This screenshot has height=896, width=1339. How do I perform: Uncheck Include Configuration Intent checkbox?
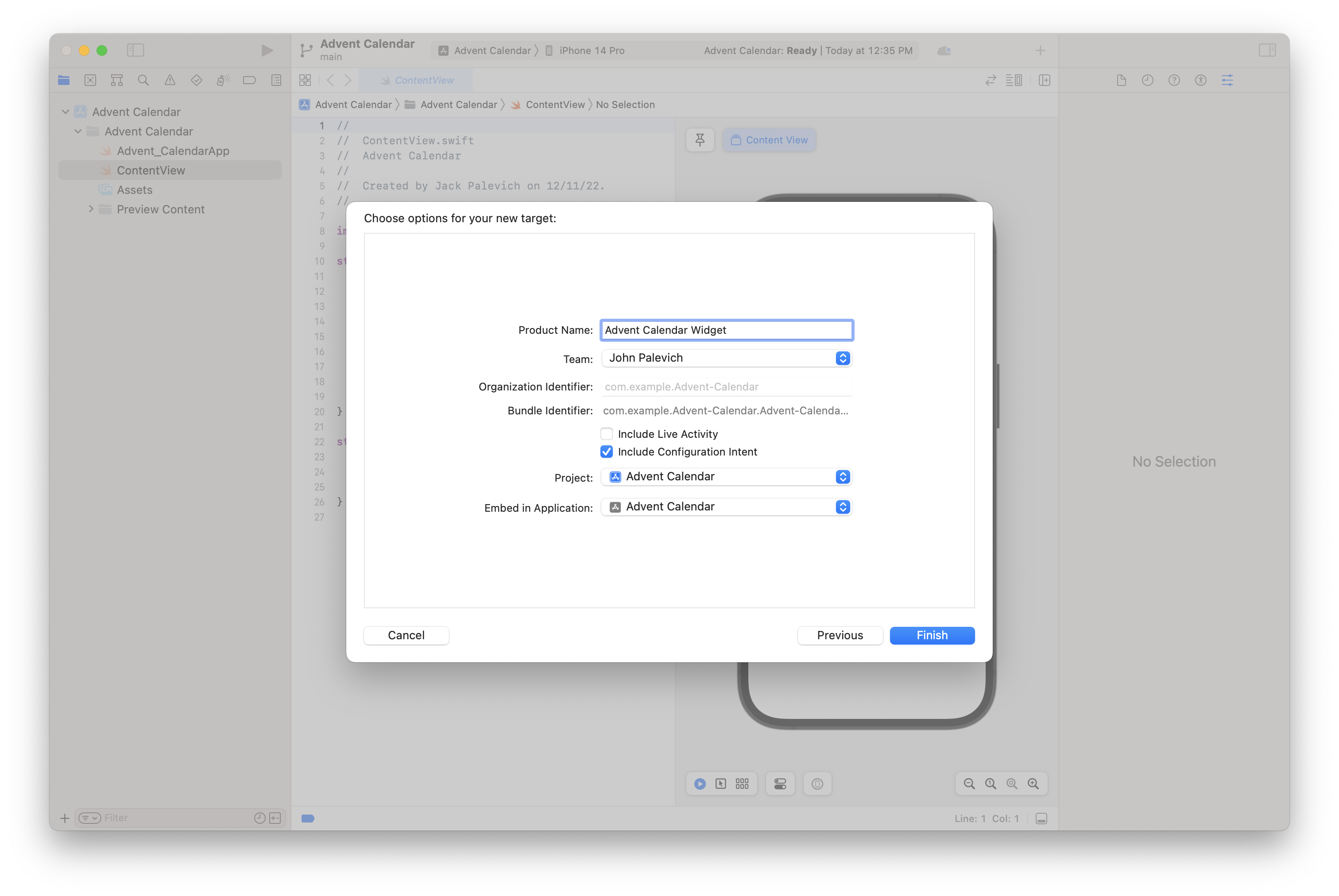click(x=606, y=452)
